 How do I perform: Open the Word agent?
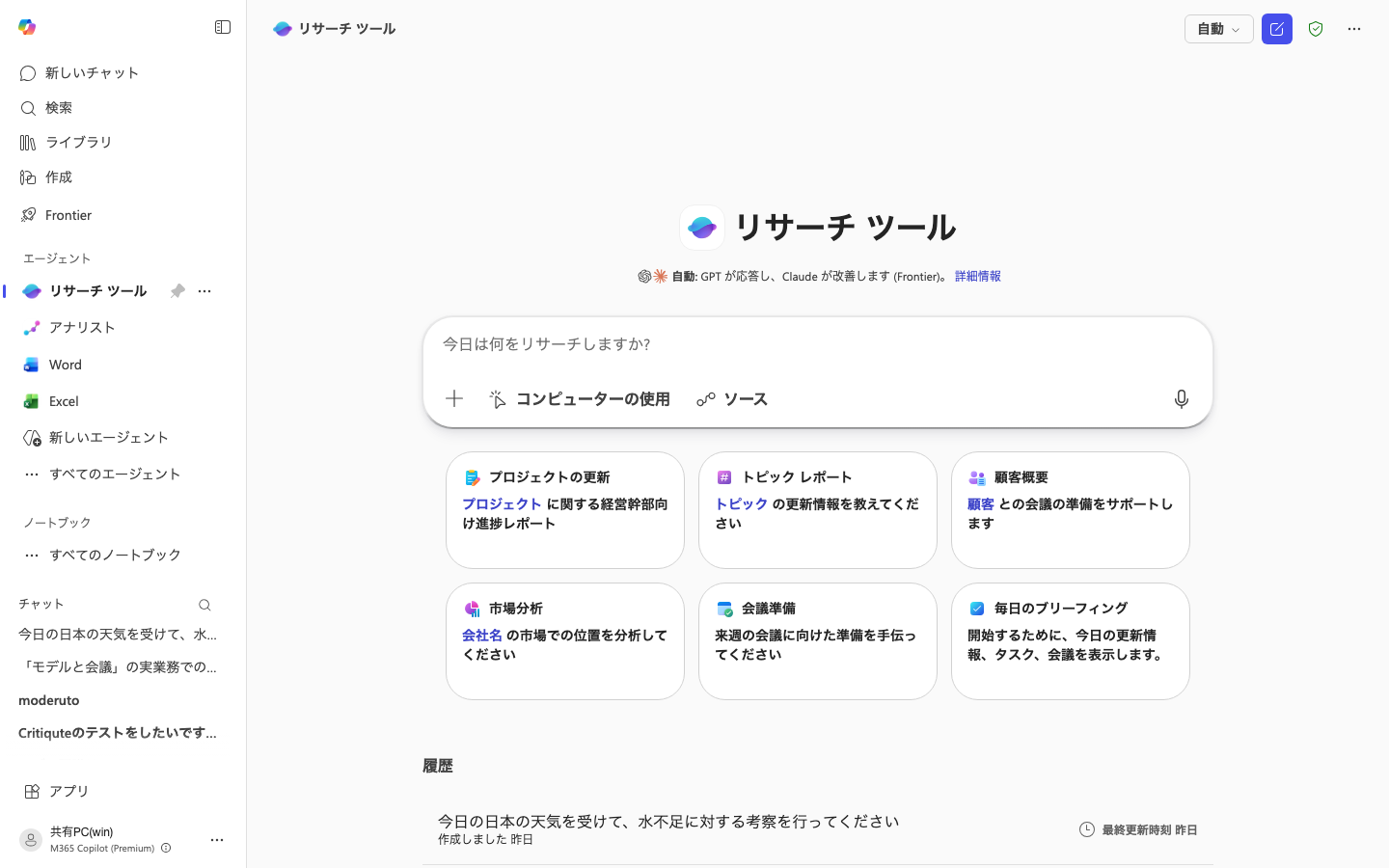[65, 365]
